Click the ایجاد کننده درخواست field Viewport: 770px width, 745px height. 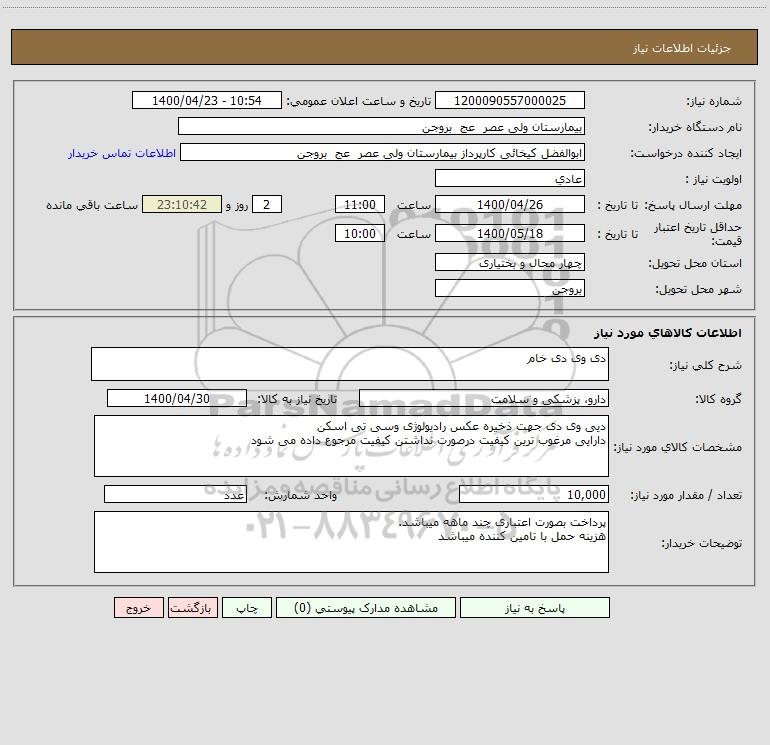(382, 152)
